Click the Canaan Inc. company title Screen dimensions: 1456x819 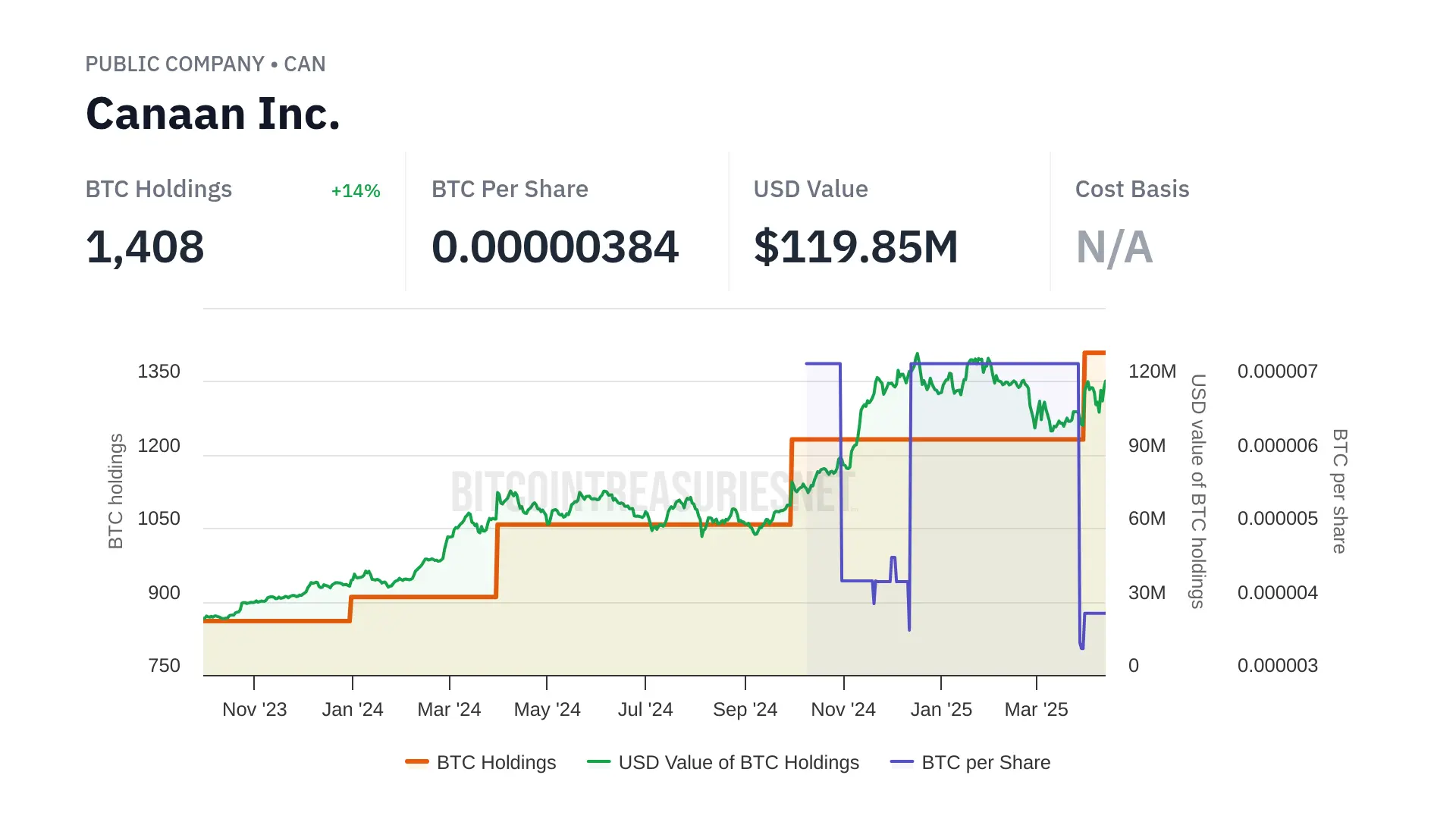(213, 114)
